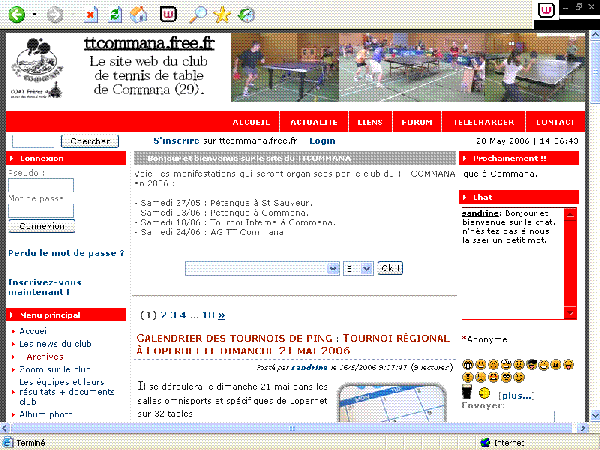This screenshot has height=450, width=600.
Task: Click the ttcommana.free.fr site title
Action: pos(149,43)
